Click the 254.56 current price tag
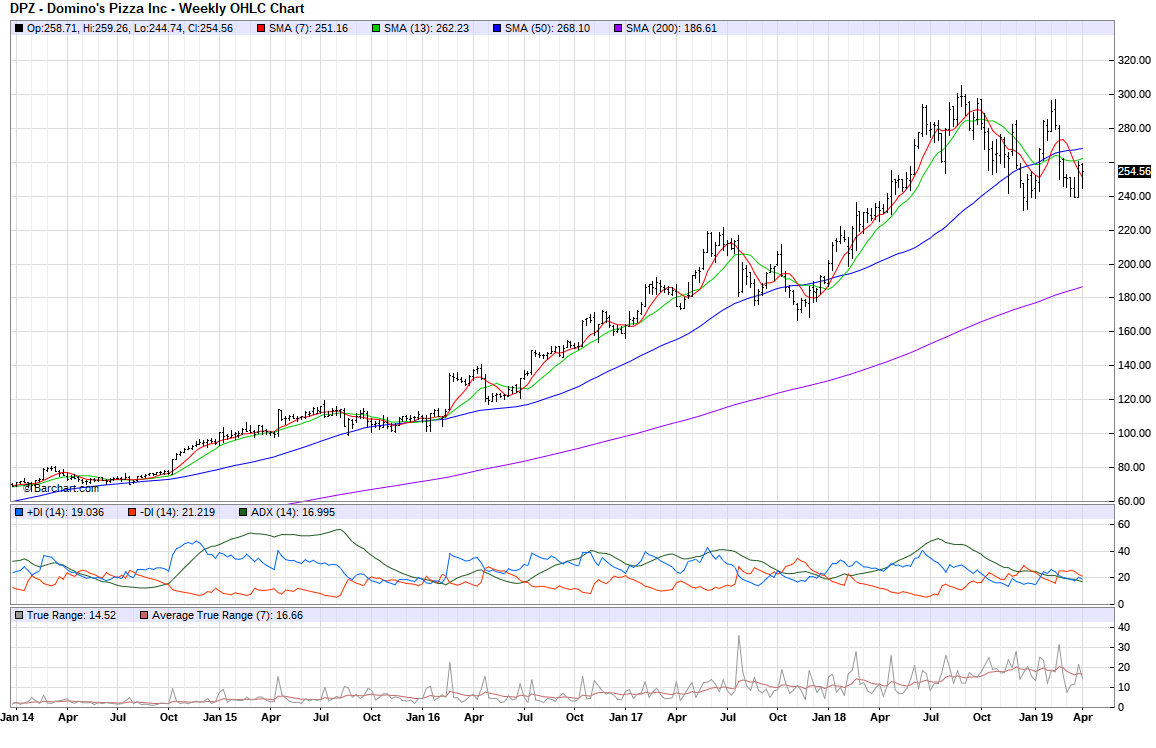 tap(1135, 171)
